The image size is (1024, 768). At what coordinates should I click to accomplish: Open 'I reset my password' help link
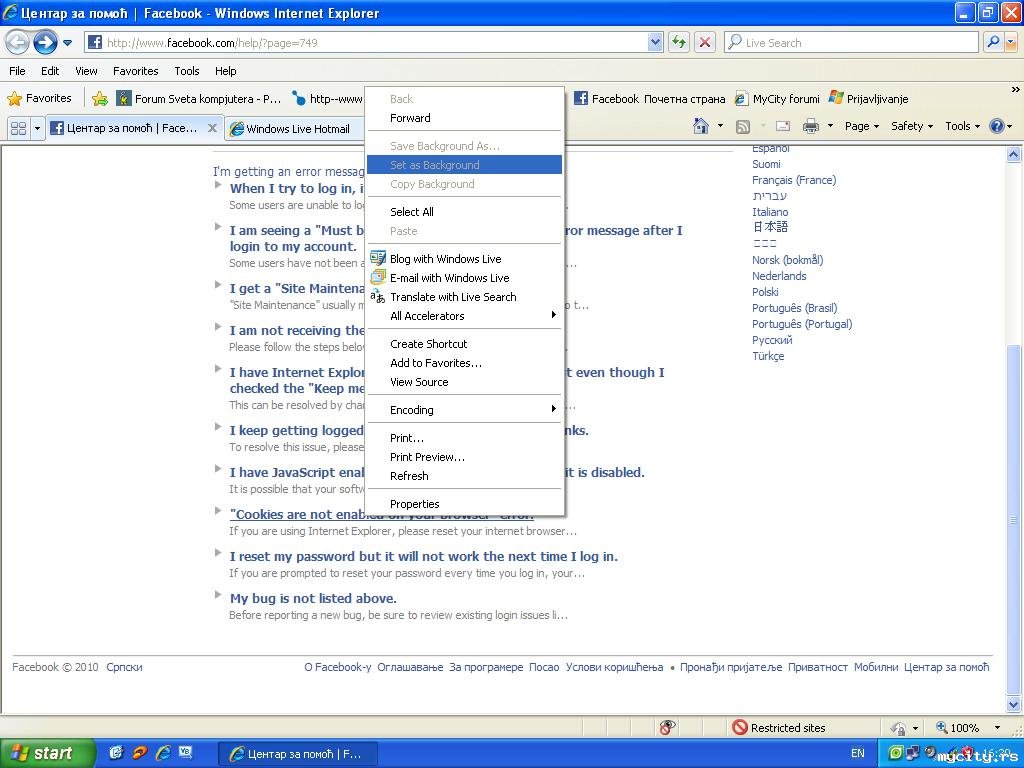point(423,556)
